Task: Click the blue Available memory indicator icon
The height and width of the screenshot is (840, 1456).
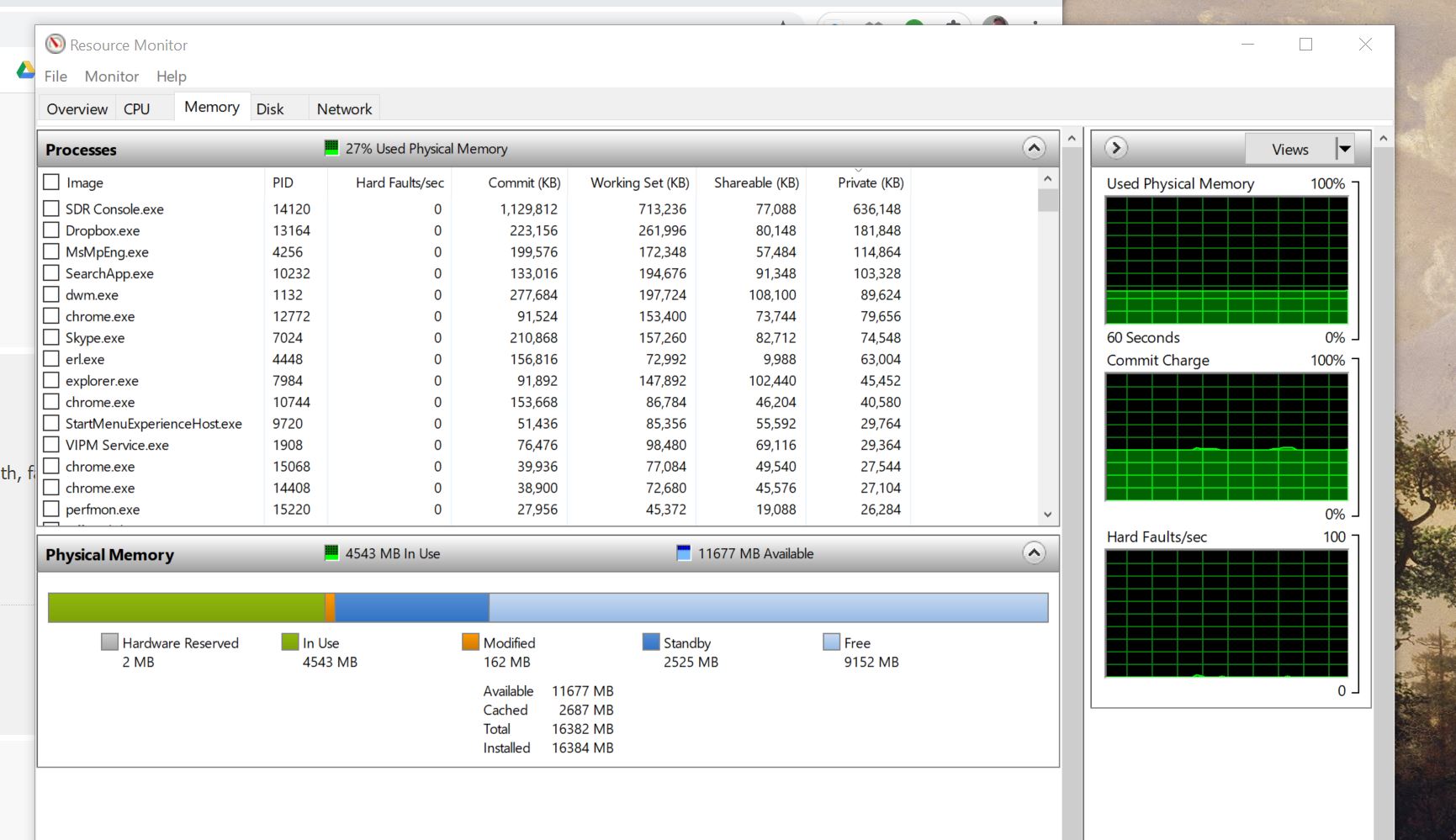Action: [x=684, y=553]
